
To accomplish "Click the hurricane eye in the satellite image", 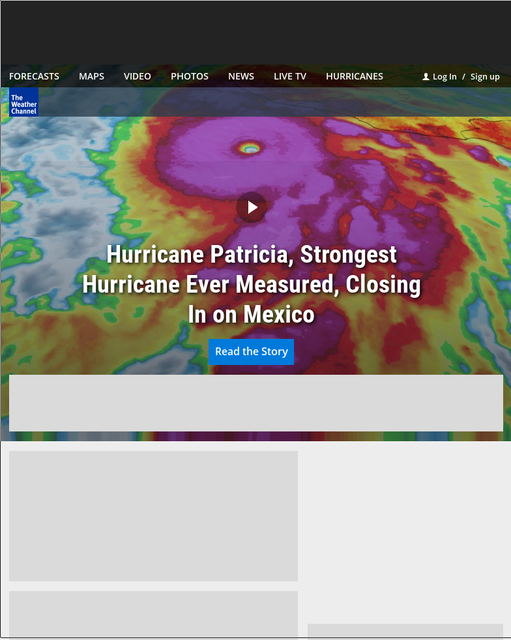I will [250, 148].
